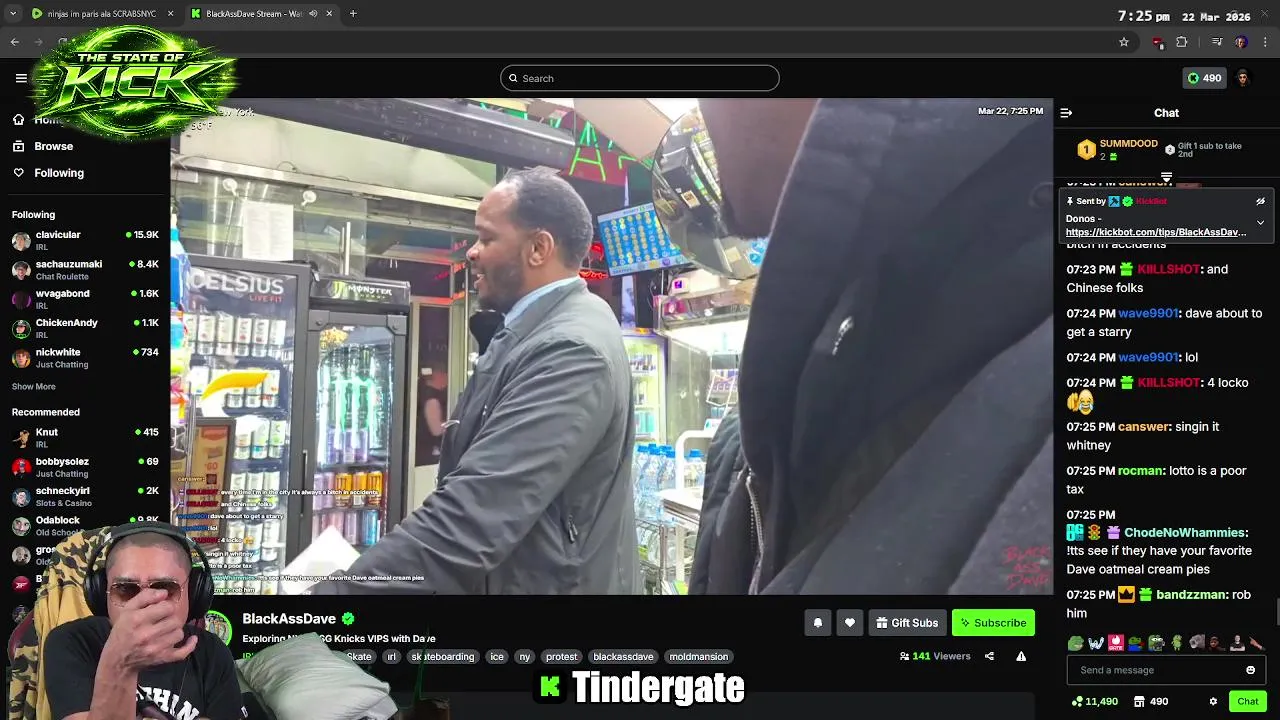
Task: Open the shop icon showing 490
Action: 1150,702
